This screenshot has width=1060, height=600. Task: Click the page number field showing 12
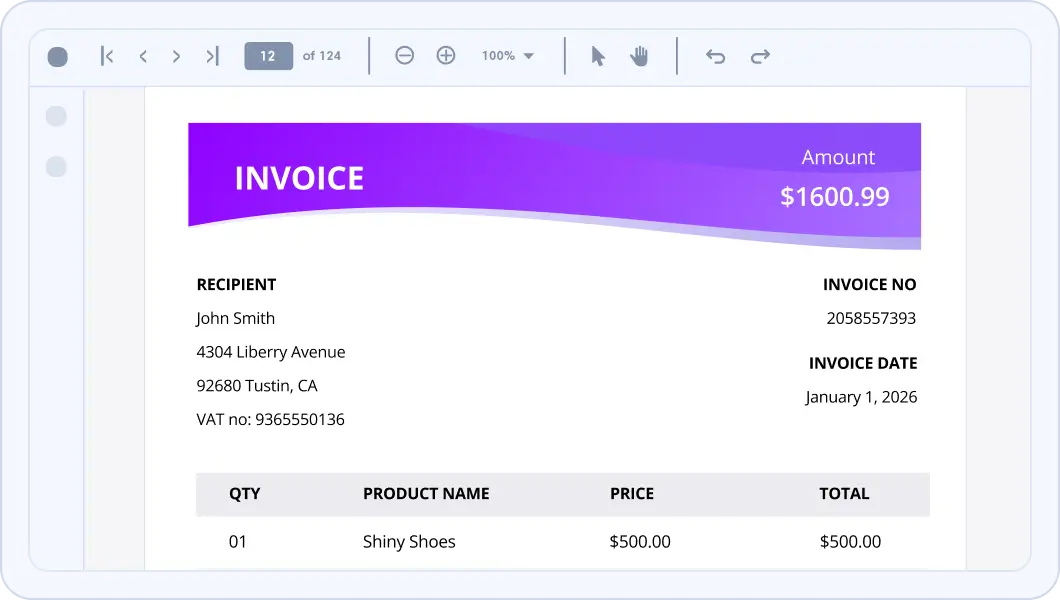pos(268,56)
